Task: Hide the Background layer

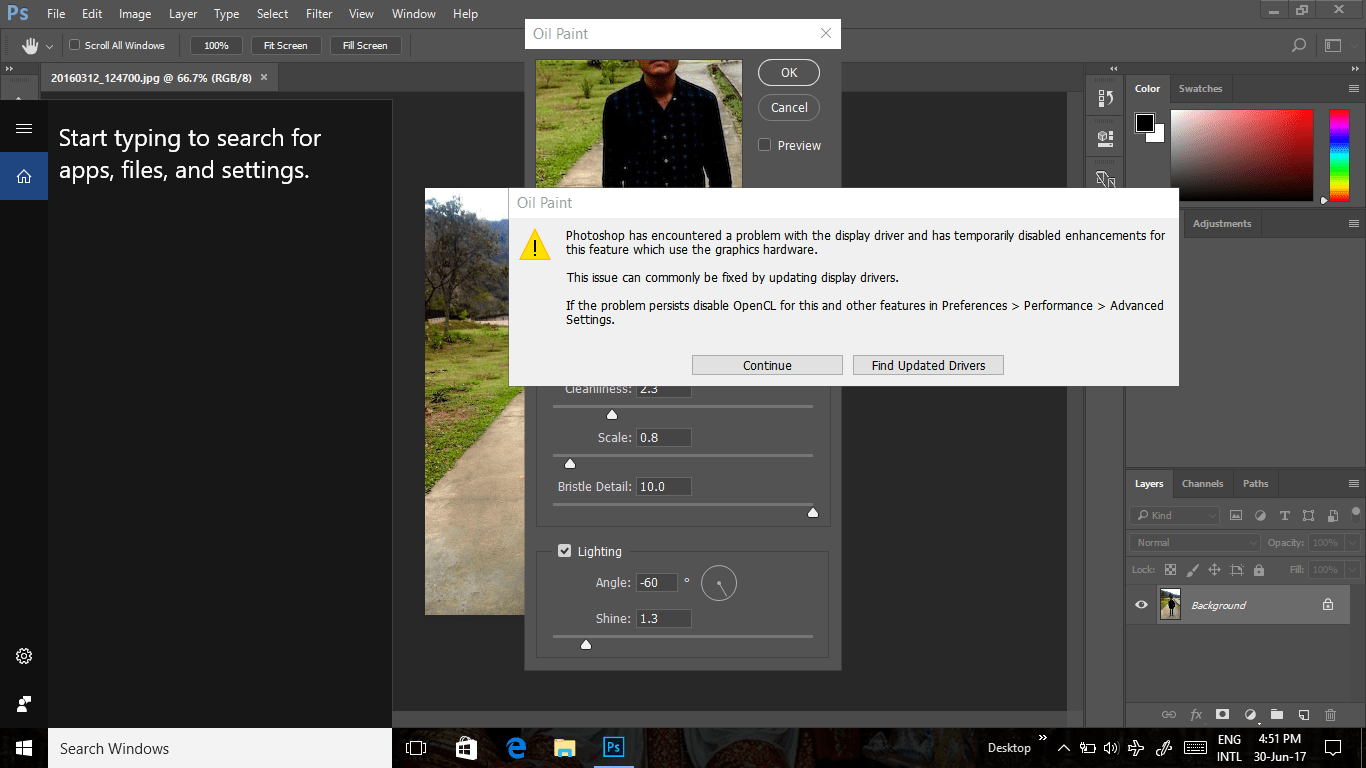Action: click(x=1140, y=604)
